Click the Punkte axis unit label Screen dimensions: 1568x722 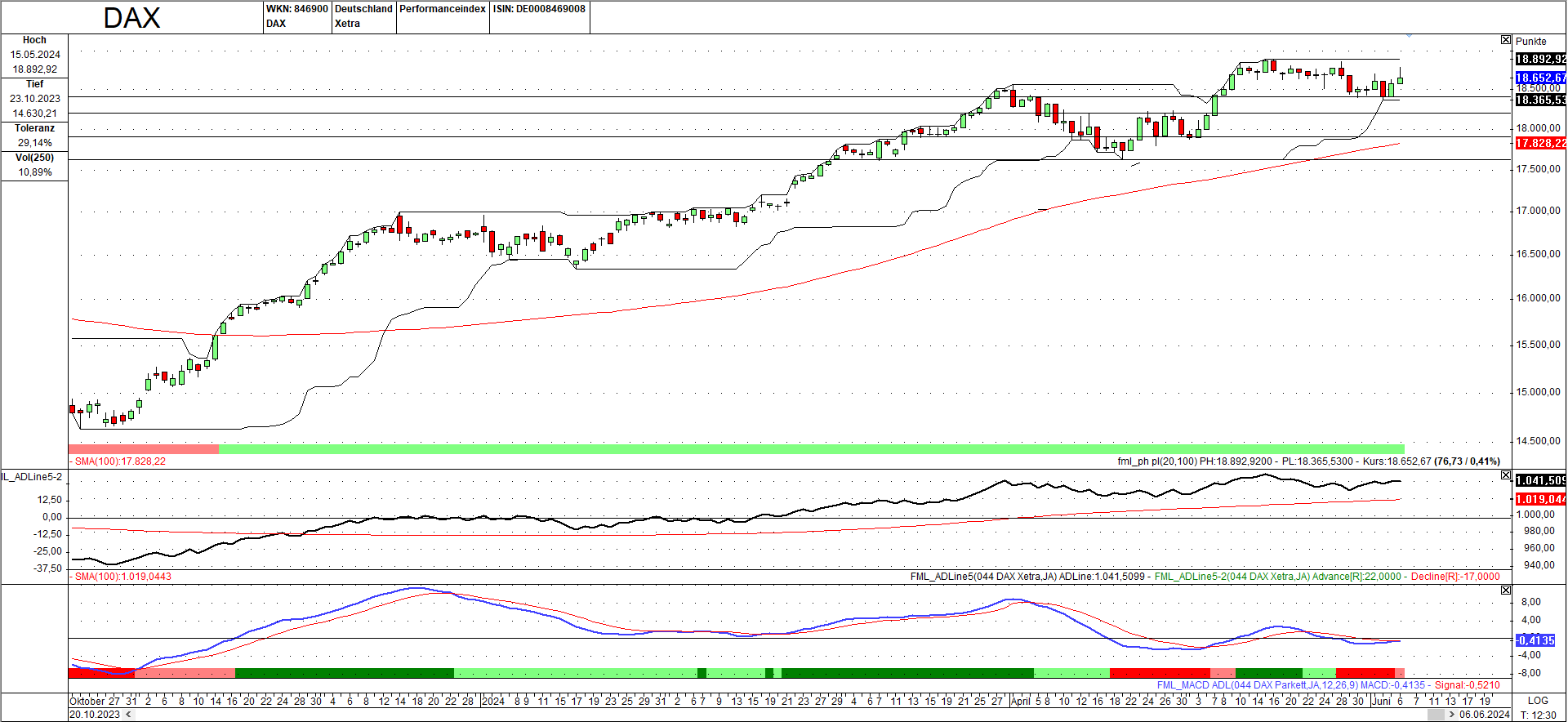pyautogui.click(x=1530, y=42)
